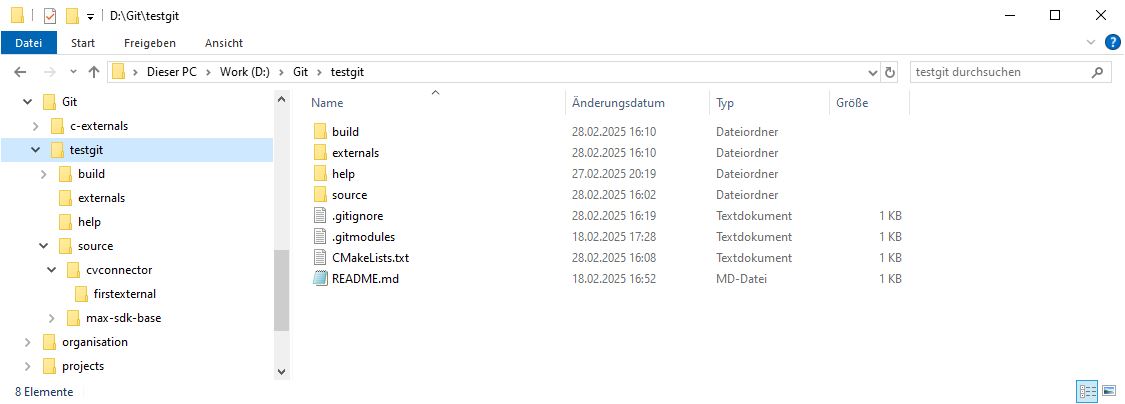
Task: Open the README.md file icon
Action: (x=320, y=278)
